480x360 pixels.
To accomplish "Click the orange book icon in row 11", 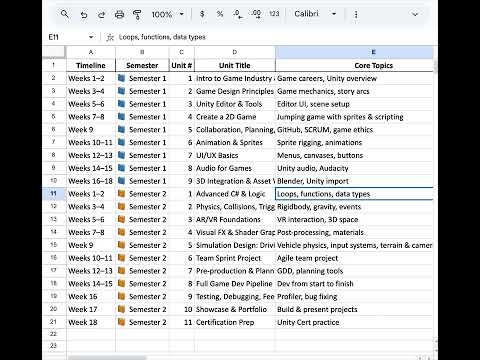I will [x=121, y=194].
